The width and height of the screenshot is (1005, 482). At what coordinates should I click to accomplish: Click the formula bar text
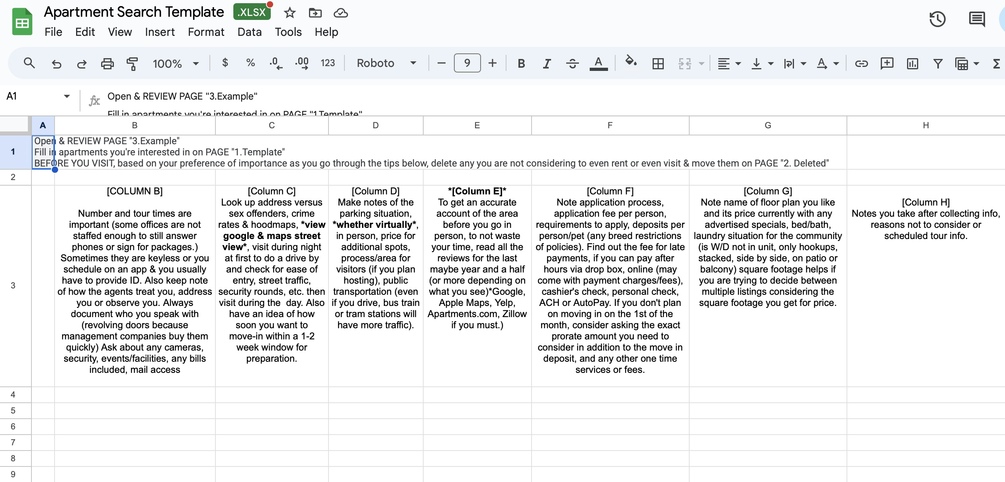(x=183, y=96)
